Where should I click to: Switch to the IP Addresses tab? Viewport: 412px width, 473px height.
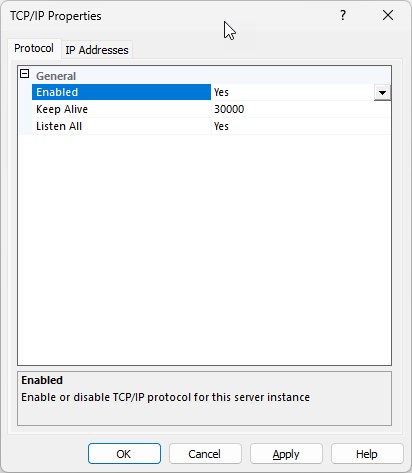coord(97,50)
